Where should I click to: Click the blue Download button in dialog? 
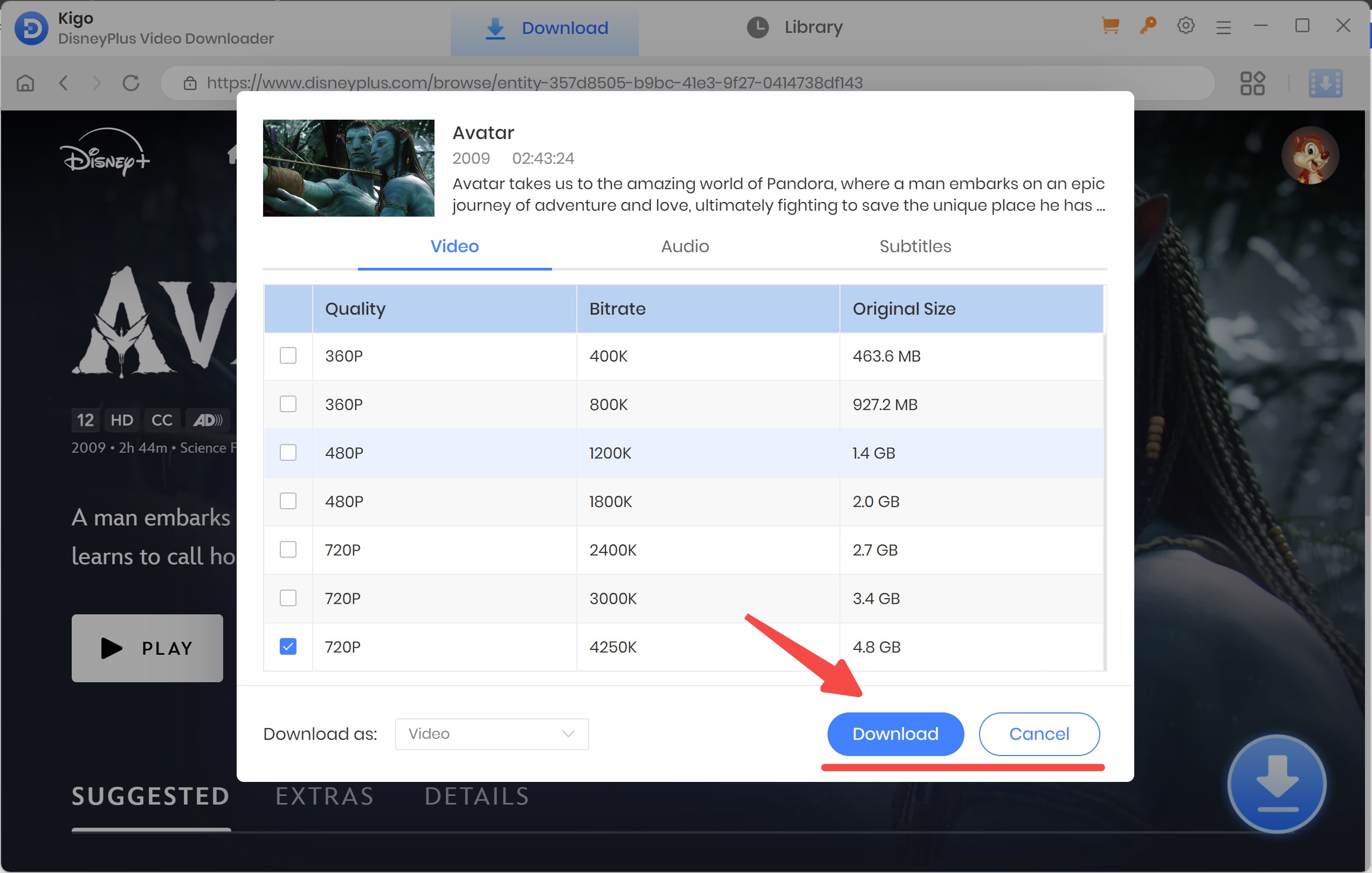click(895, 733)
